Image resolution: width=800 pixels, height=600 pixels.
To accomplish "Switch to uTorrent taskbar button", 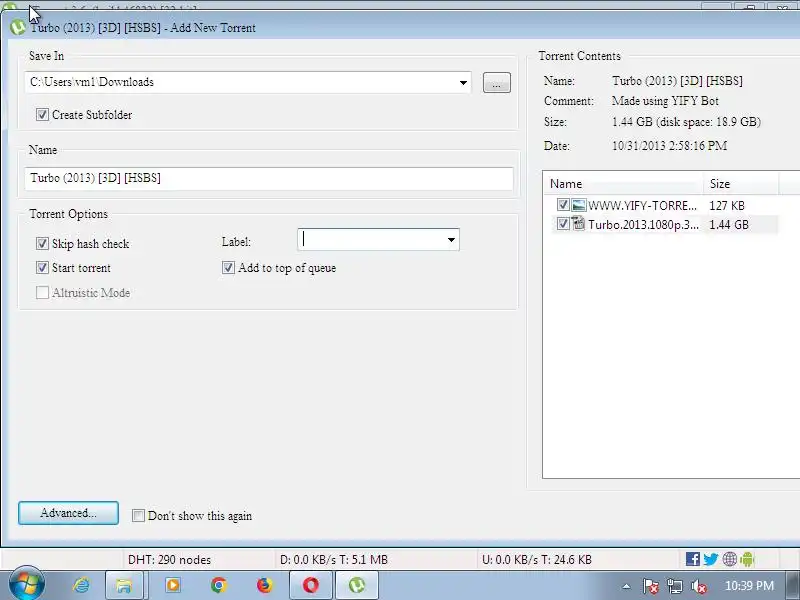I will point(357,585).
